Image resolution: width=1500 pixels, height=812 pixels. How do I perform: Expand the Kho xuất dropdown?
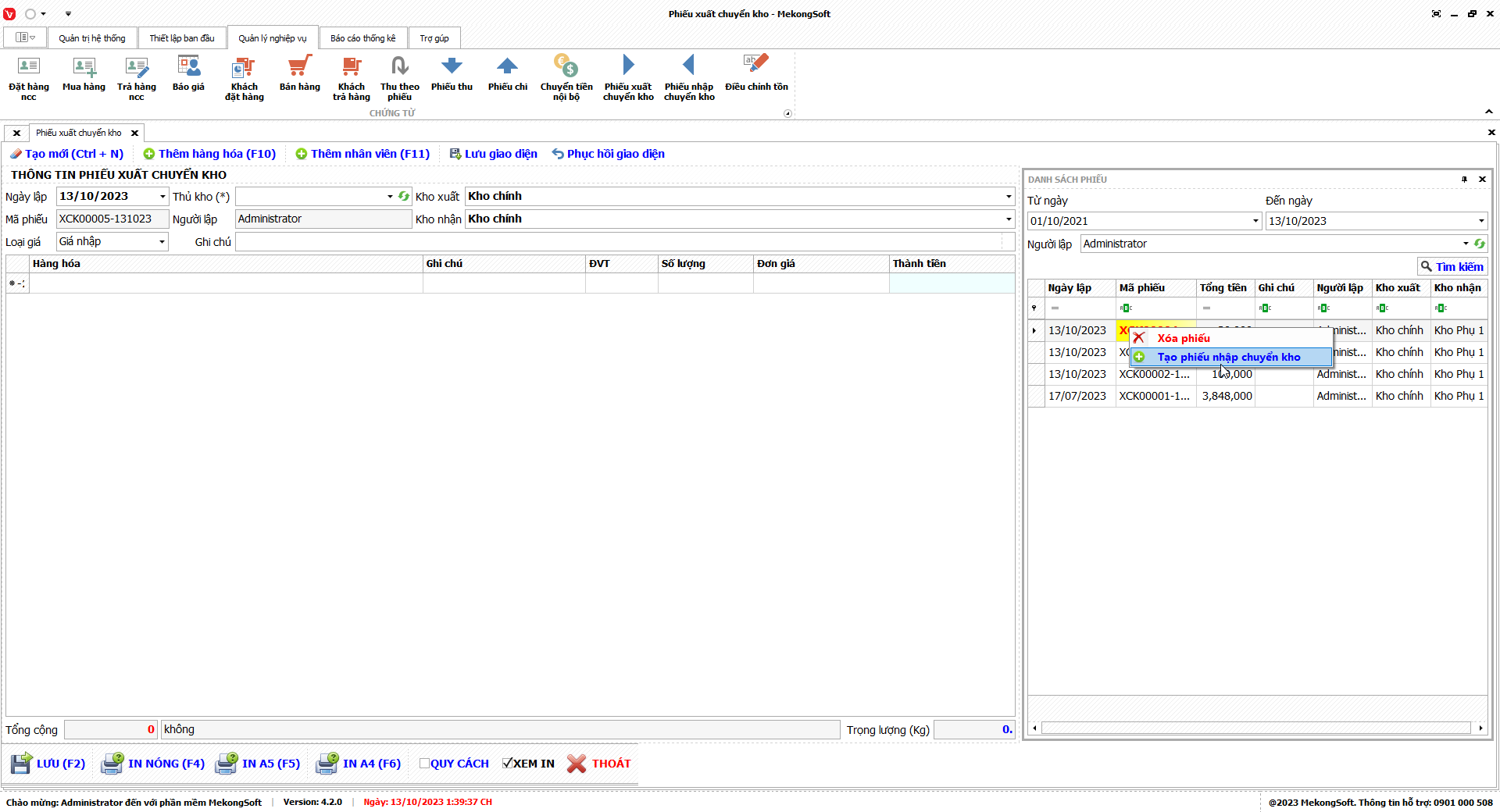pyautogui.click(x=1008, y=197)
